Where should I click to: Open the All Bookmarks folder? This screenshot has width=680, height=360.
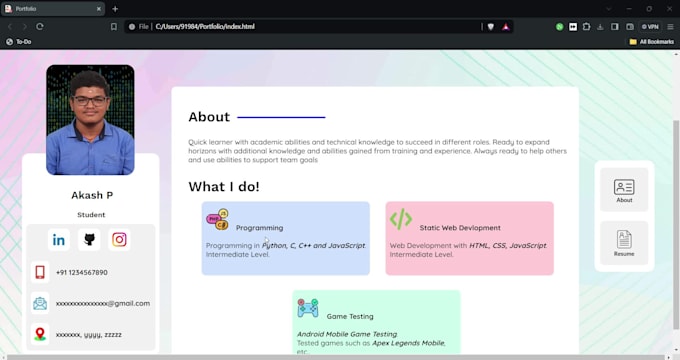coord(652,42)
